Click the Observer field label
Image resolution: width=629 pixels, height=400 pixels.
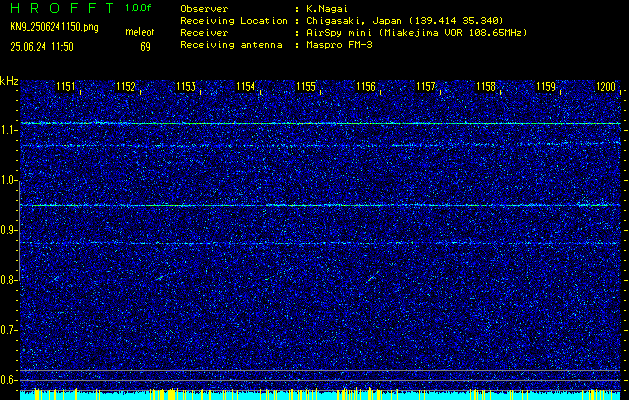point(204,9)
